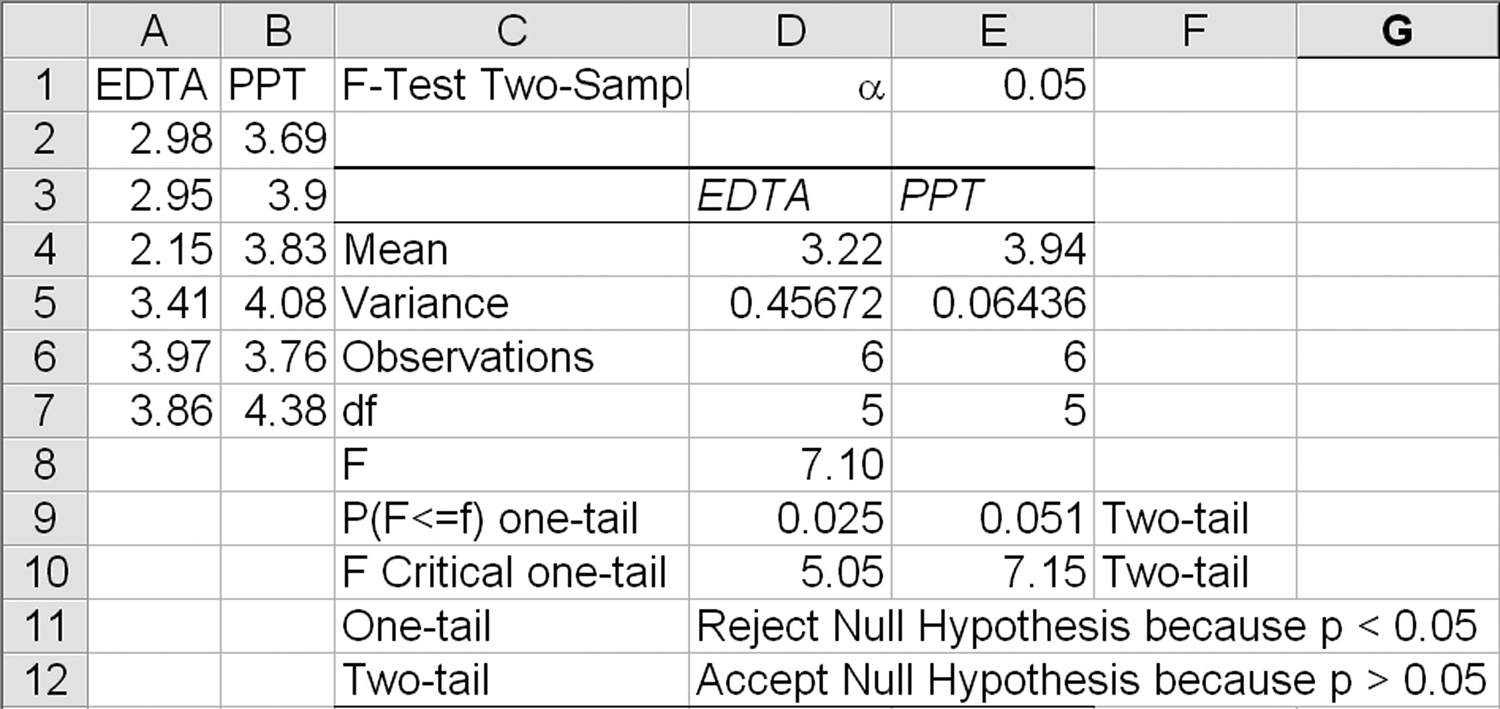This screenshot has width=1500, height=709.
Task: Select the column A header
Action: click(x=154, y=32)
